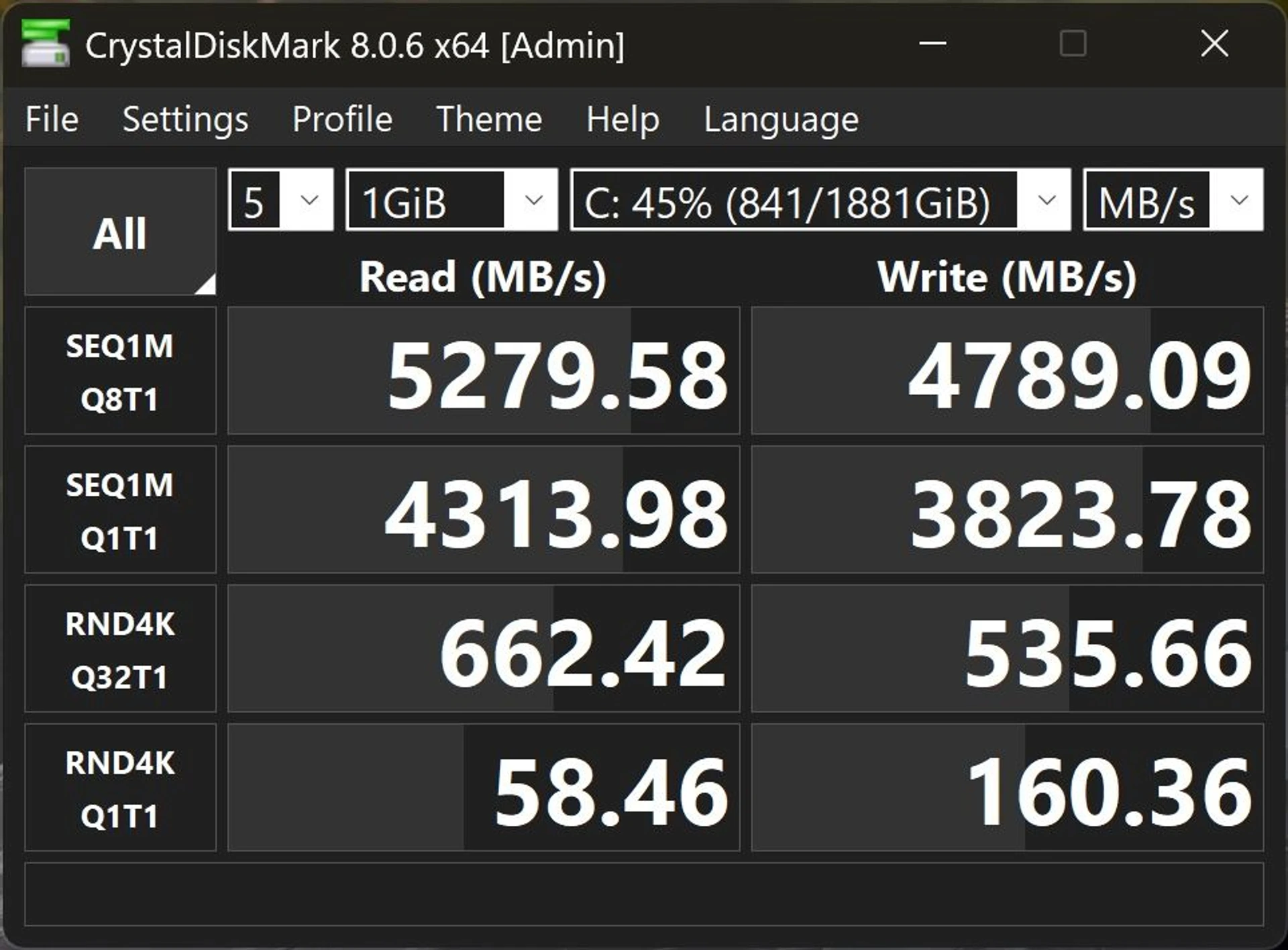This screenshot has height=950, width=1288.
Task: Open the Help menu
Action: [623, 119]
